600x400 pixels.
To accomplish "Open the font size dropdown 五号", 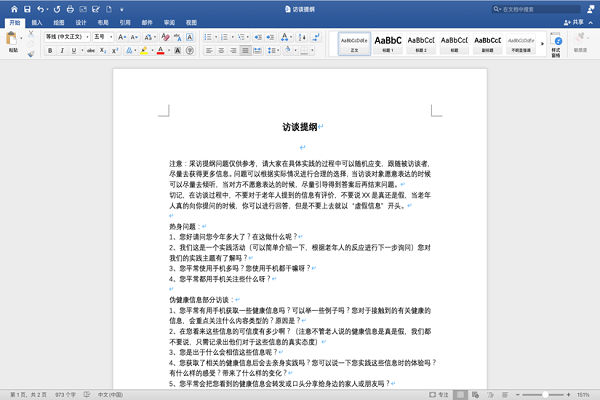I will (x=102, y=37).
